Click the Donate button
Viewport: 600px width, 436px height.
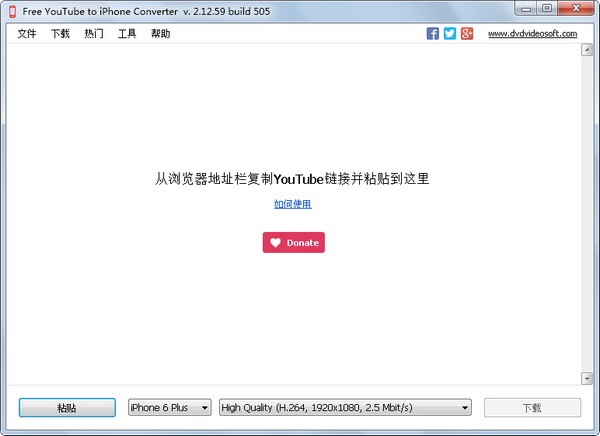pos(293,242)
